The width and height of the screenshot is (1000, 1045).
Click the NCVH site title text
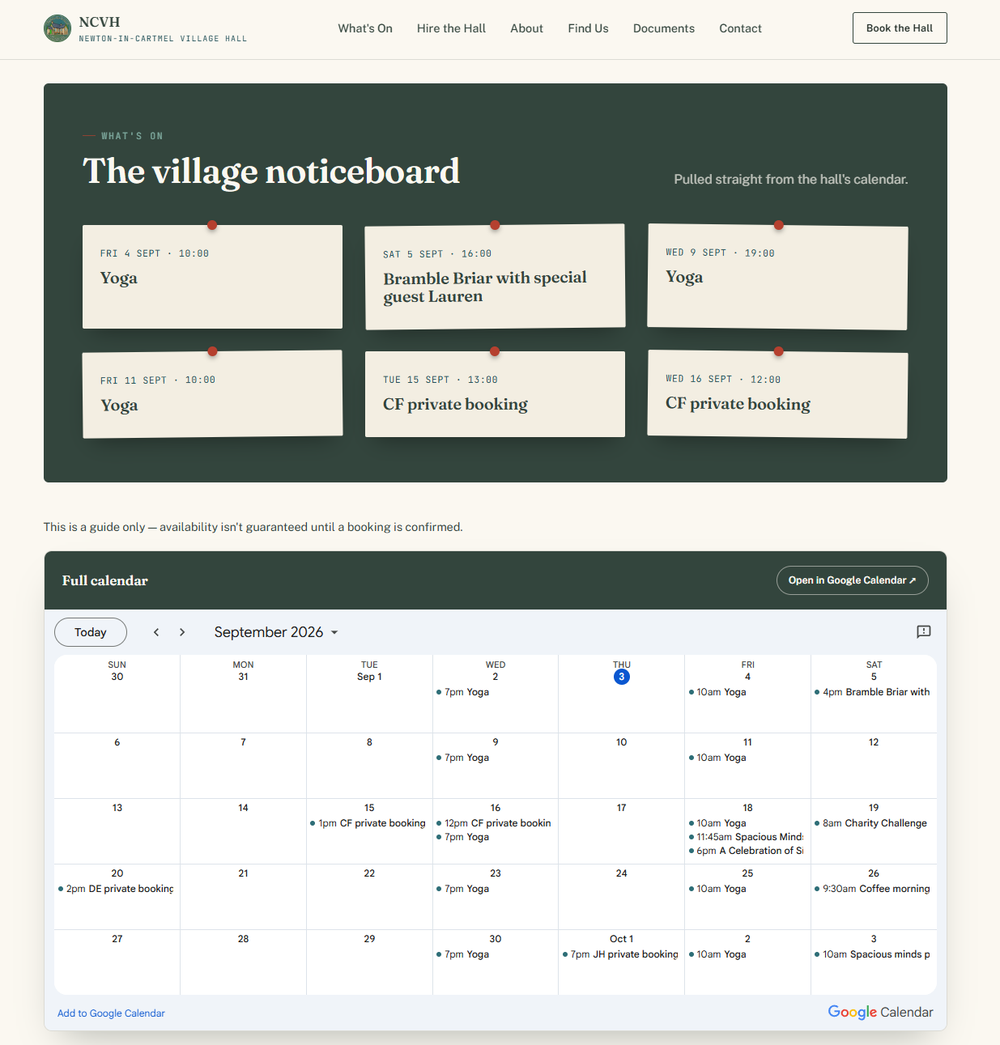pos(99,22)
